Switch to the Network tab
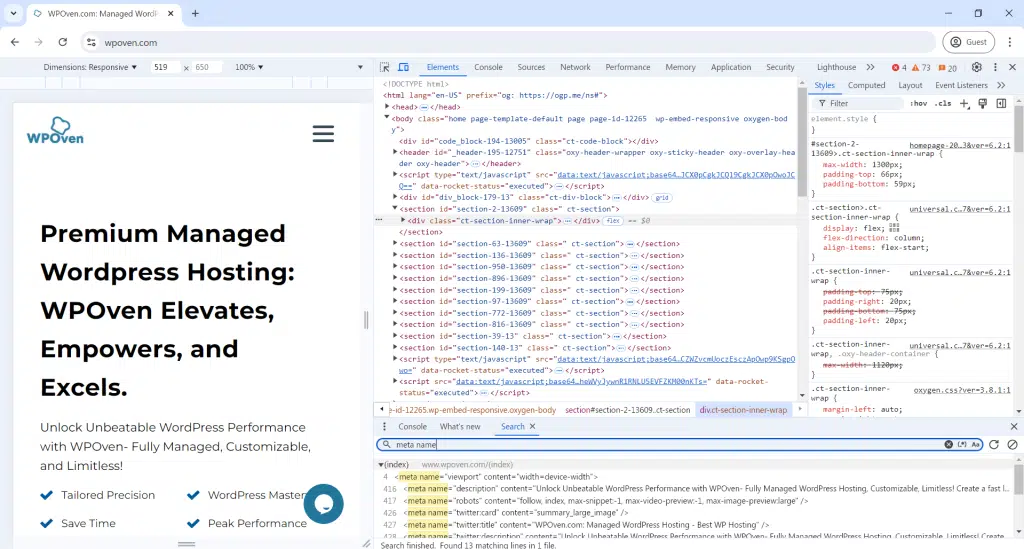 coord(575,67)
